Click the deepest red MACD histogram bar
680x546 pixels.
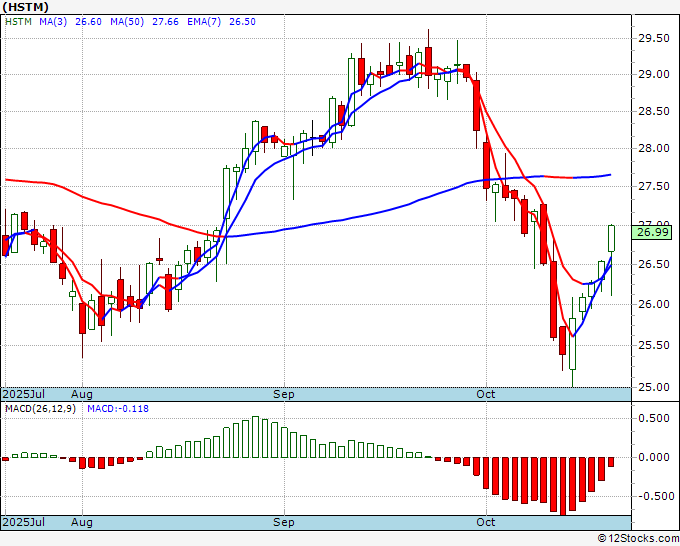pyautogui.click(x=563, y=486)
